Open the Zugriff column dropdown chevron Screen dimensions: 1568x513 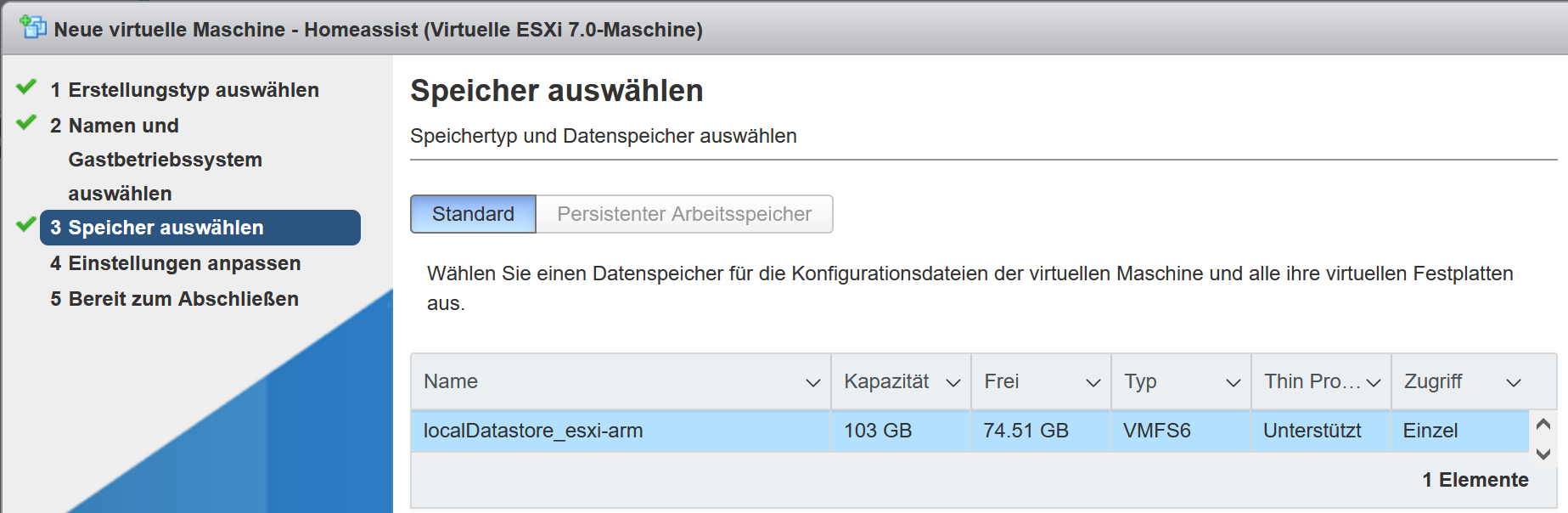coord(1513,383)
